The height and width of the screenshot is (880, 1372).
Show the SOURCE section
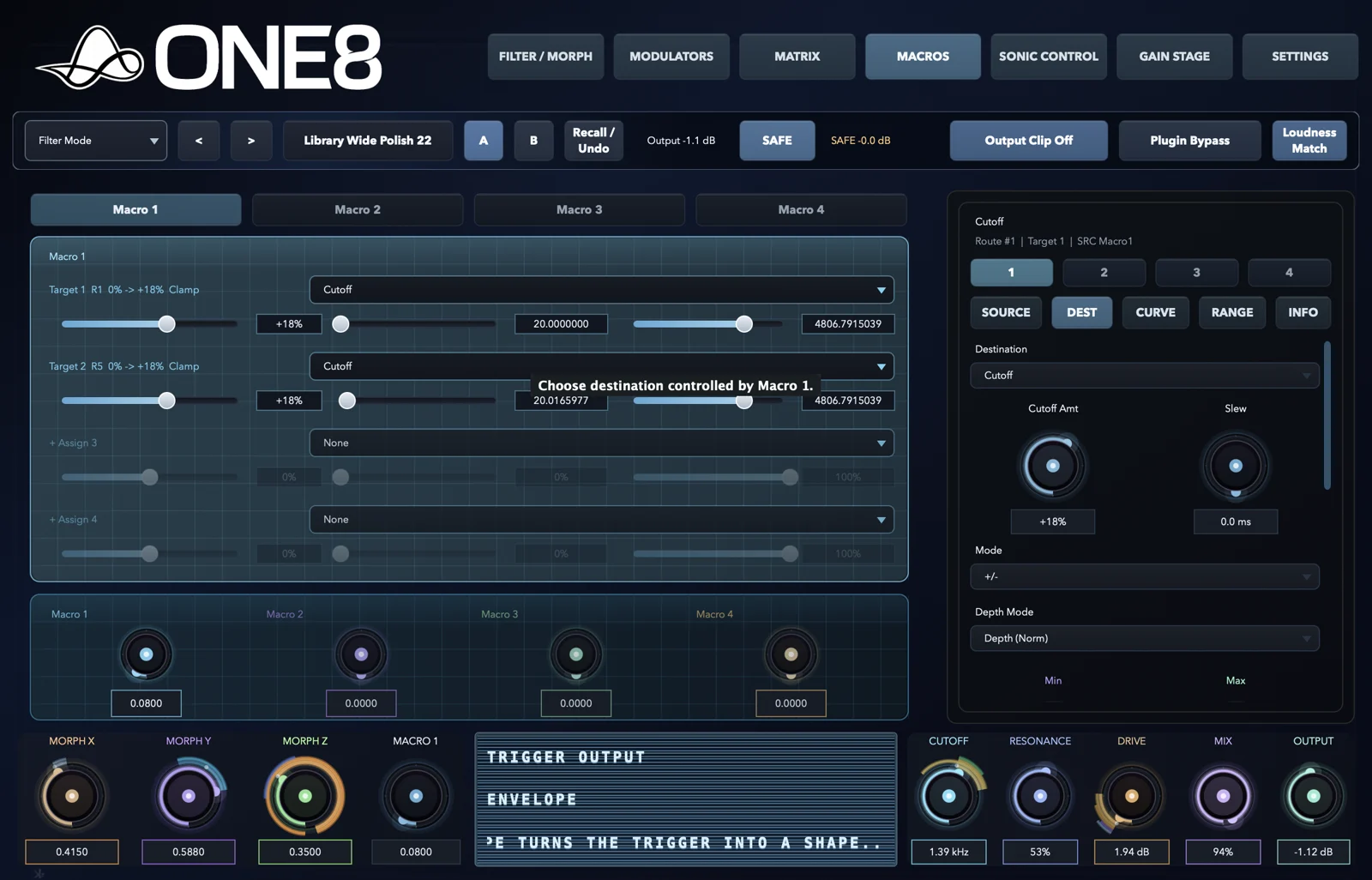[1006, 312]
